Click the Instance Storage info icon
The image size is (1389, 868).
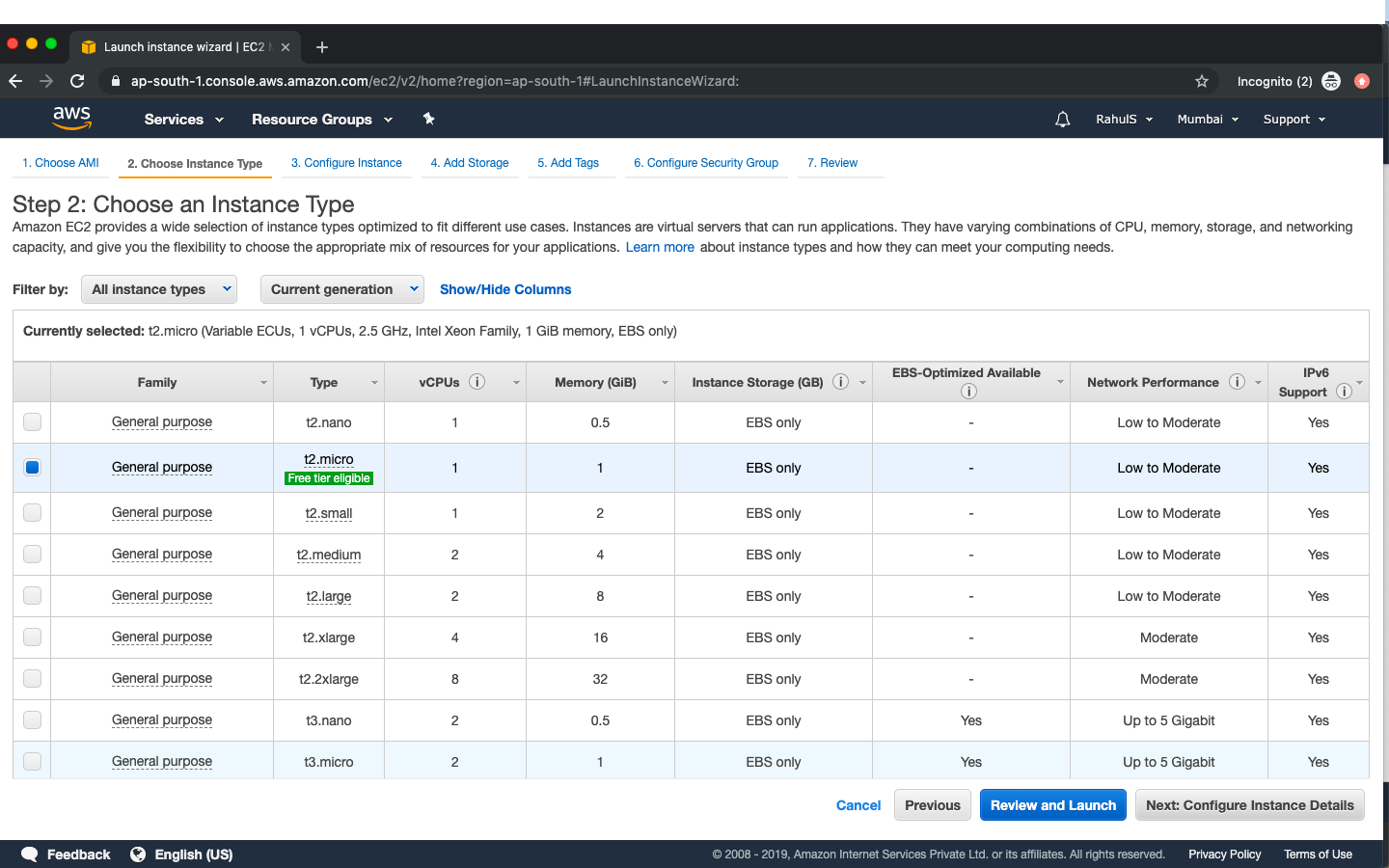[840, 381]
